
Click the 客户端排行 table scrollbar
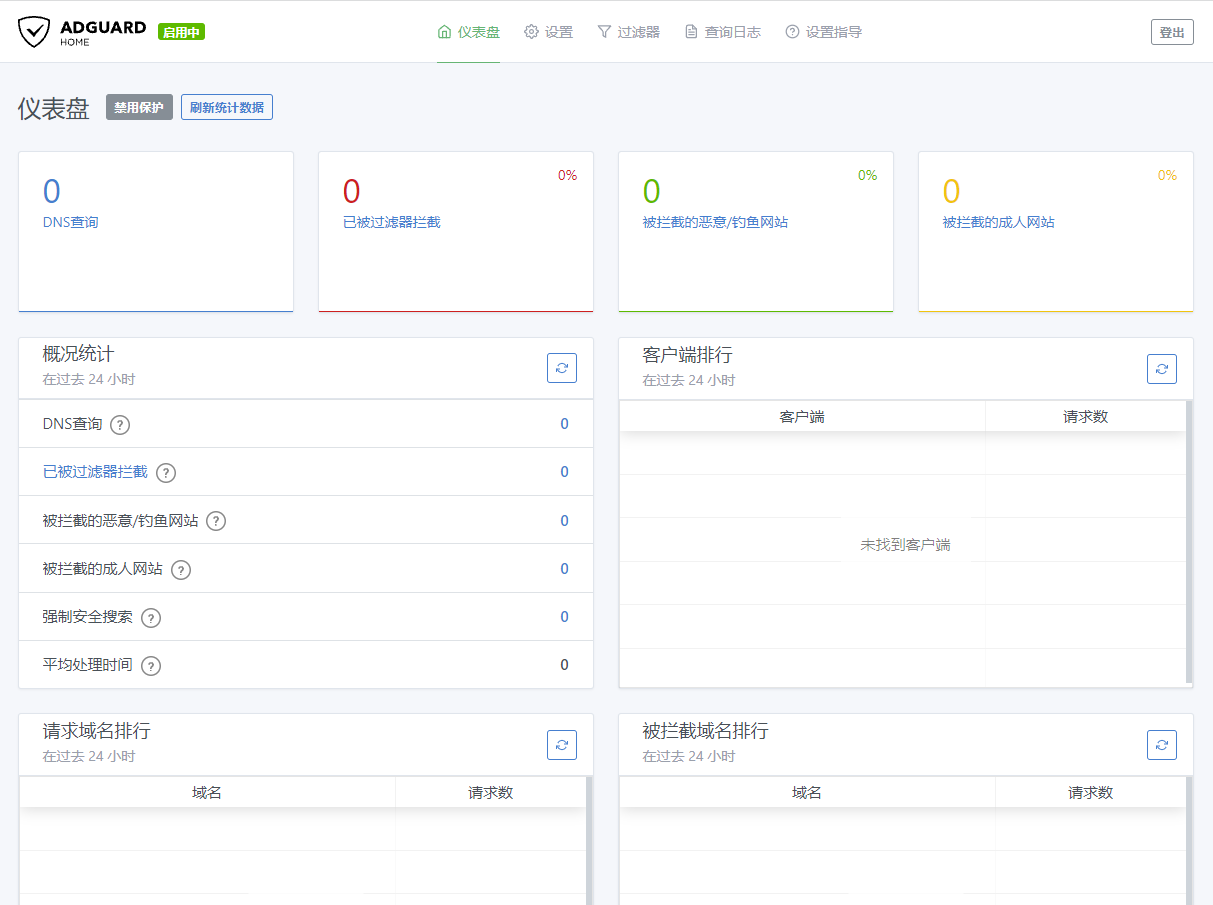(1189, 541)
